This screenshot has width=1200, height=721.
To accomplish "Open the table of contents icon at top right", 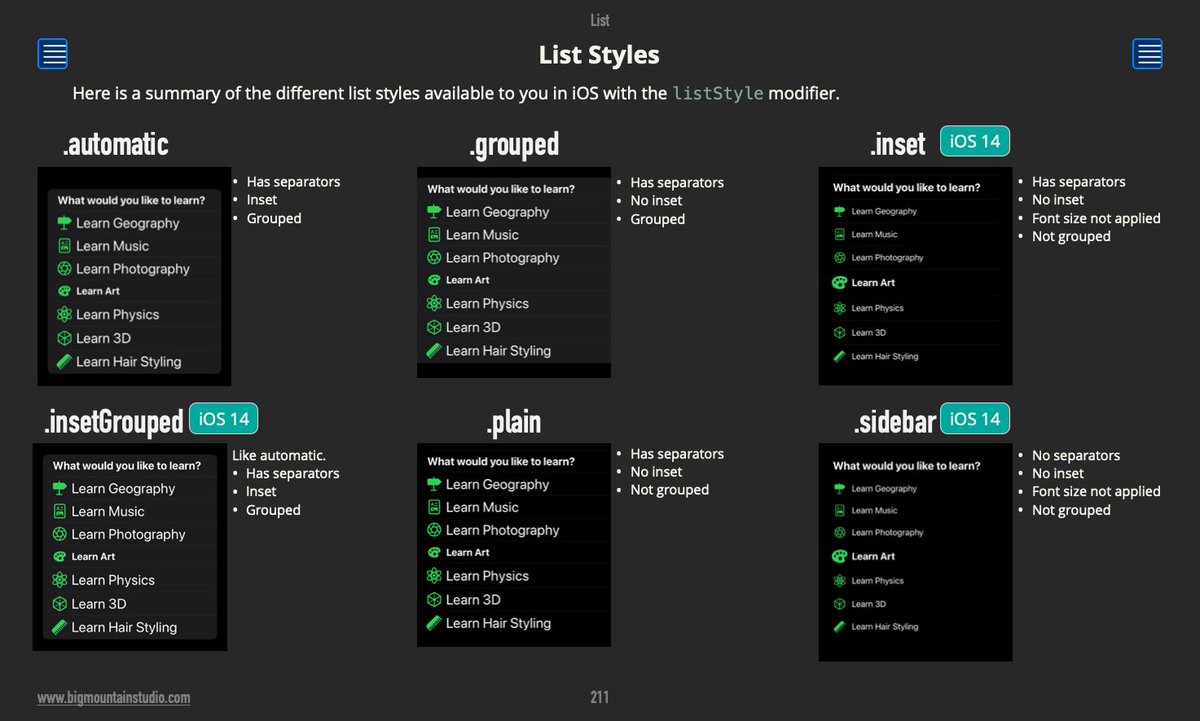I will [1148, 54].
